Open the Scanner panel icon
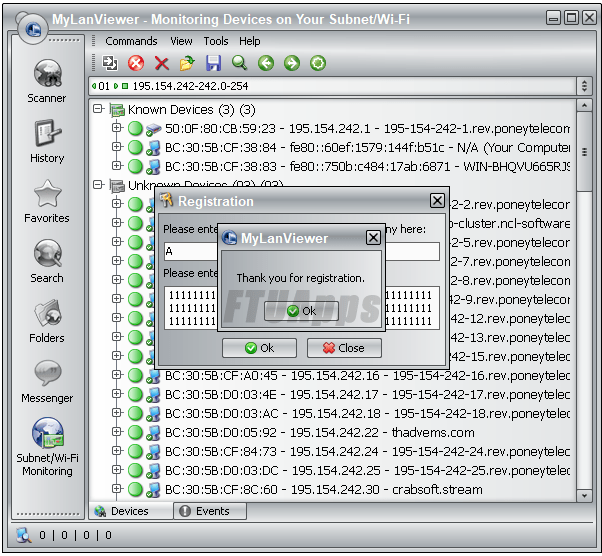This screenshot has width=602, height=556. coord(47,73)
